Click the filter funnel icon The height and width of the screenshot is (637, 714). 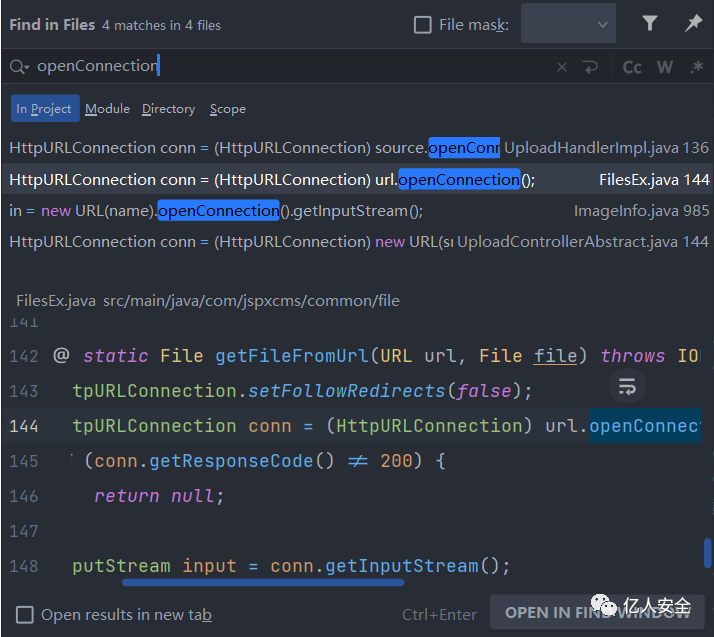tap(650, 23)
